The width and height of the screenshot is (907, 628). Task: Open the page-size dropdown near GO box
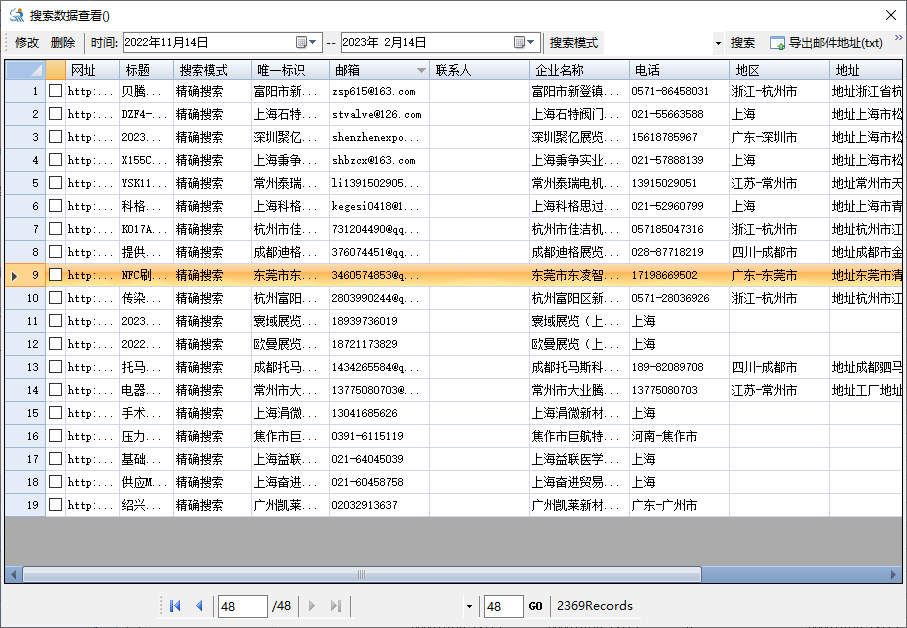point(467,606)
